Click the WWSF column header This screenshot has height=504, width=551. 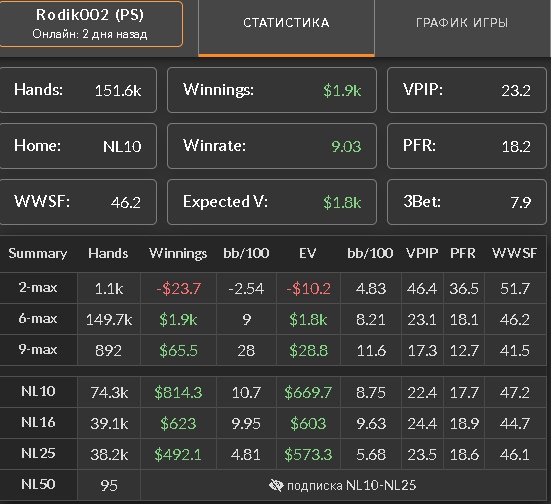(x=514, y=253)
